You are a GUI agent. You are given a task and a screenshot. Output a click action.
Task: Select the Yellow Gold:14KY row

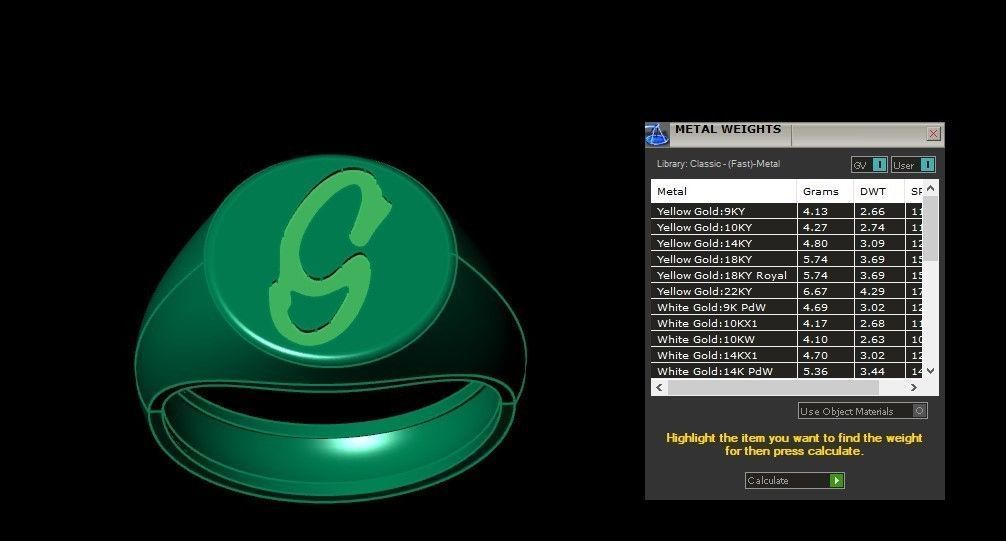coord(787,243)
